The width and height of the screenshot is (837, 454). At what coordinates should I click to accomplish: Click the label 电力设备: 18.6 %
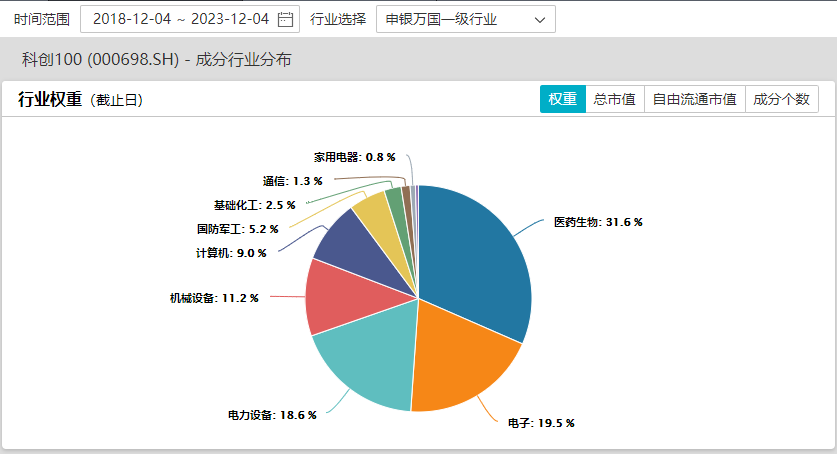(x=272, y=415)
